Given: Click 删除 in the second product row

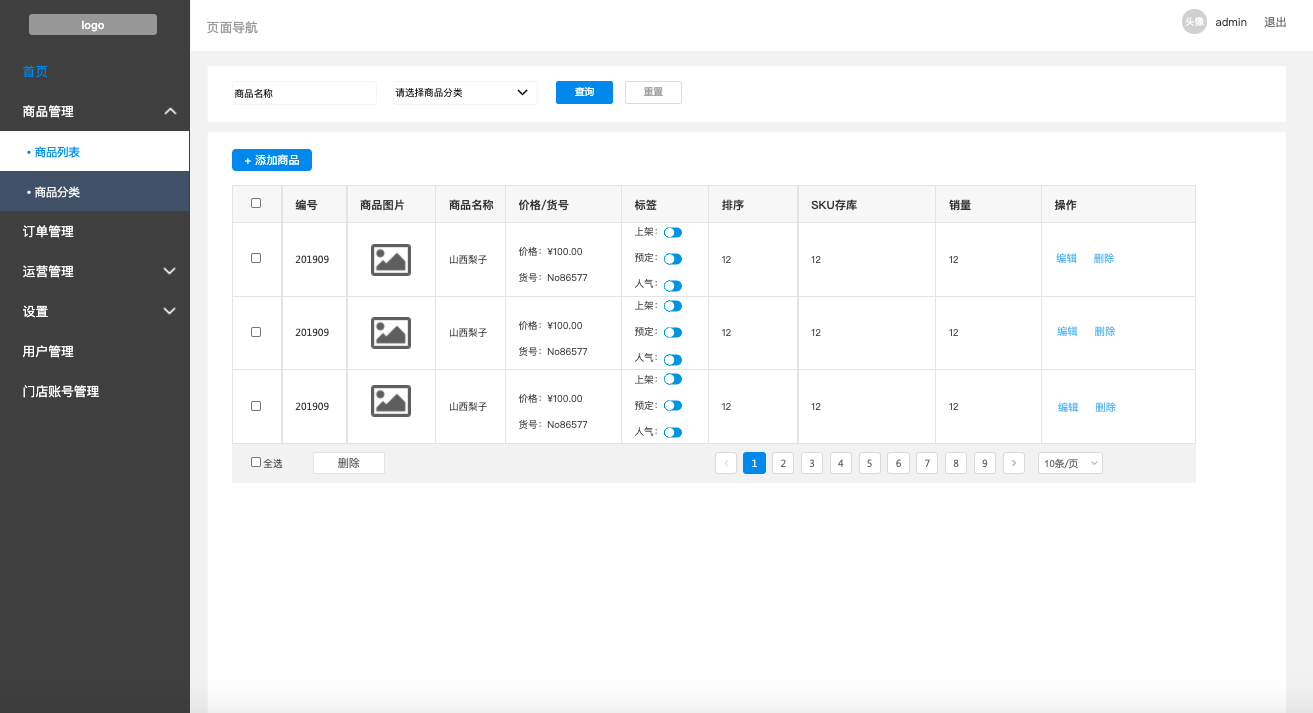Looking at the screenshot, I should [x=1105, y=331].
